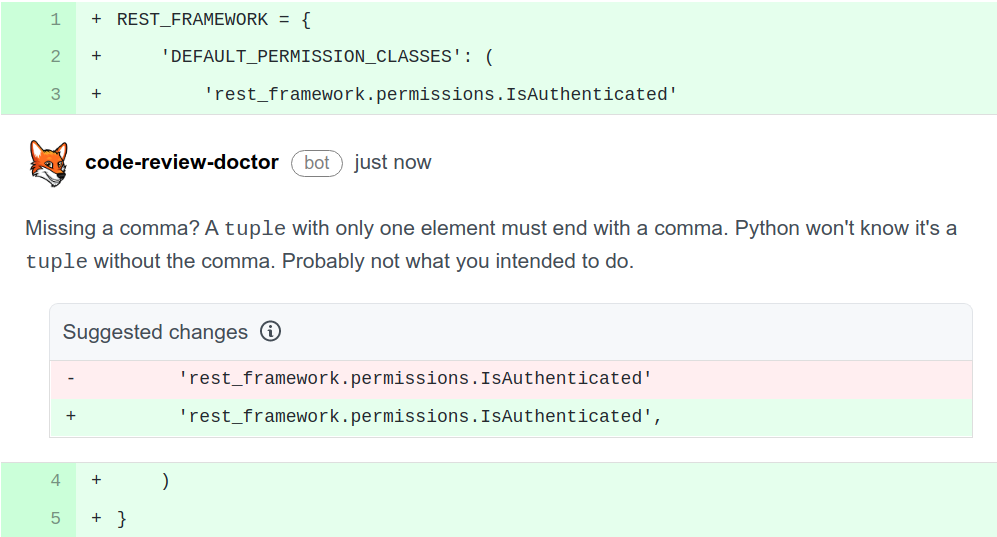Click the added line with trailing comma
Screen dimensions: 997x537
click(x=511, y=417)
